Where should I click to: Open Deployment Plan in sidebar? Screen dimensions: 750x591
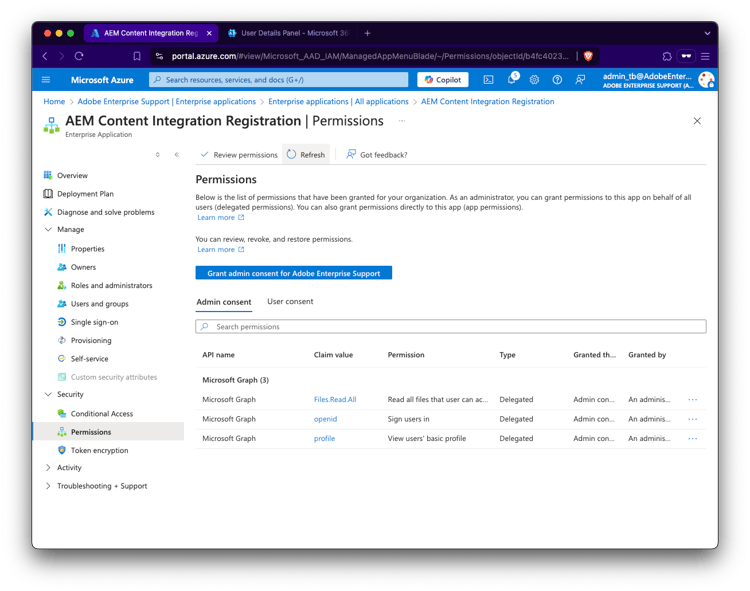tap(85, 194)
